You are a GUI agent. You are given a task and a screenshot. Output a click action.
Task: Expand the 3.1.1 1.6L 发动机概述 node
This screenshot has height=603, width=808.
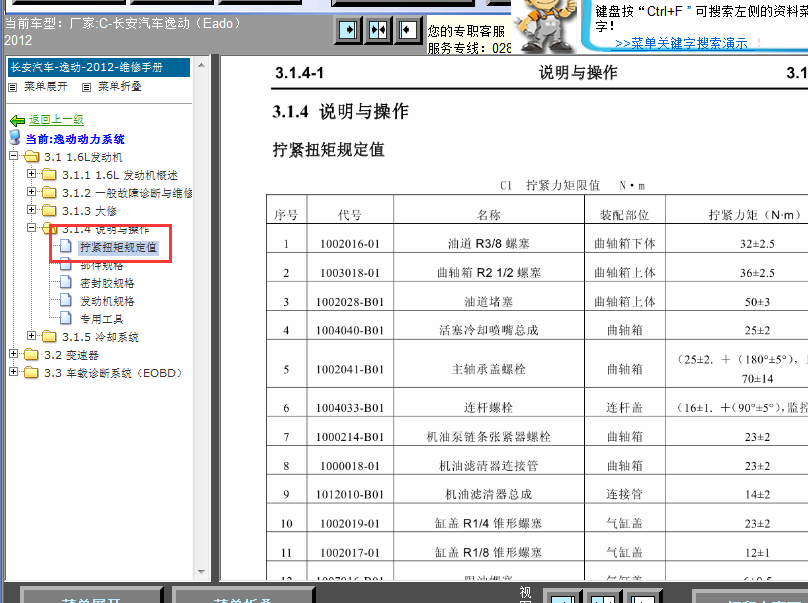pyautogui.click(x=31, y=174)
